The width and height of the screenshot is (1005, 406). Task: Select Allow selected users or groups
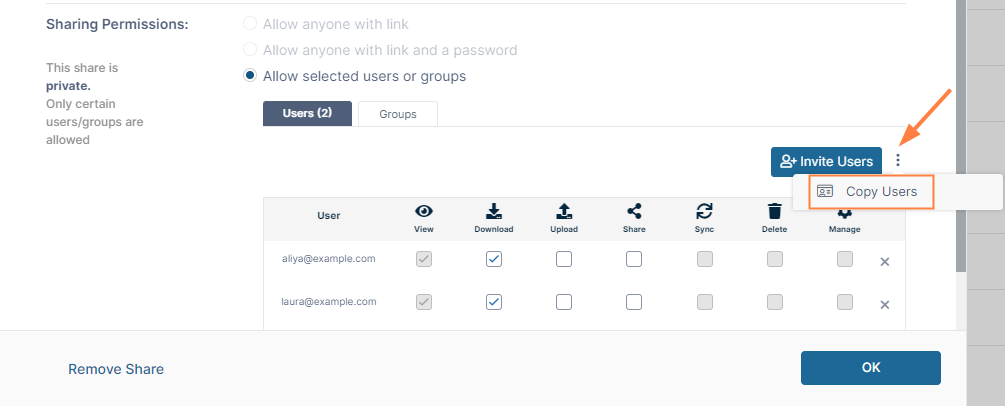tap(250, 76)
